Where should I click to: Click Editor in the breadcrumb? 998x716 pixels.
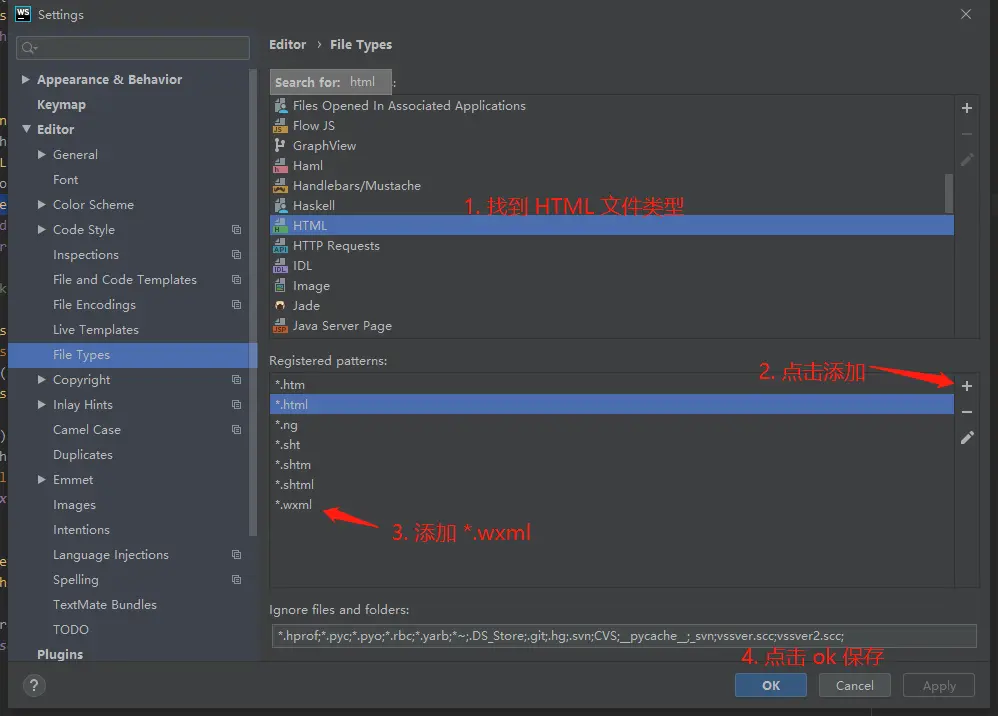pos(287,45)
